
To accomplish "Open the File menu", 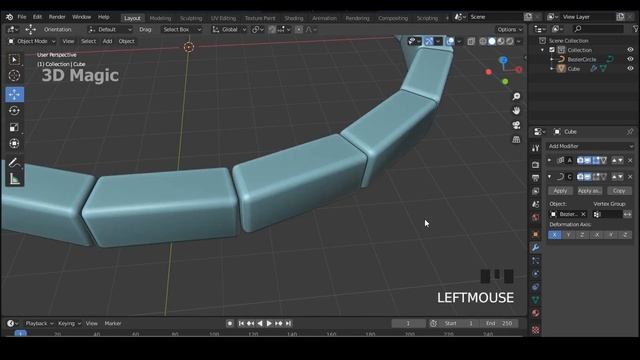I will coord(22,17).
